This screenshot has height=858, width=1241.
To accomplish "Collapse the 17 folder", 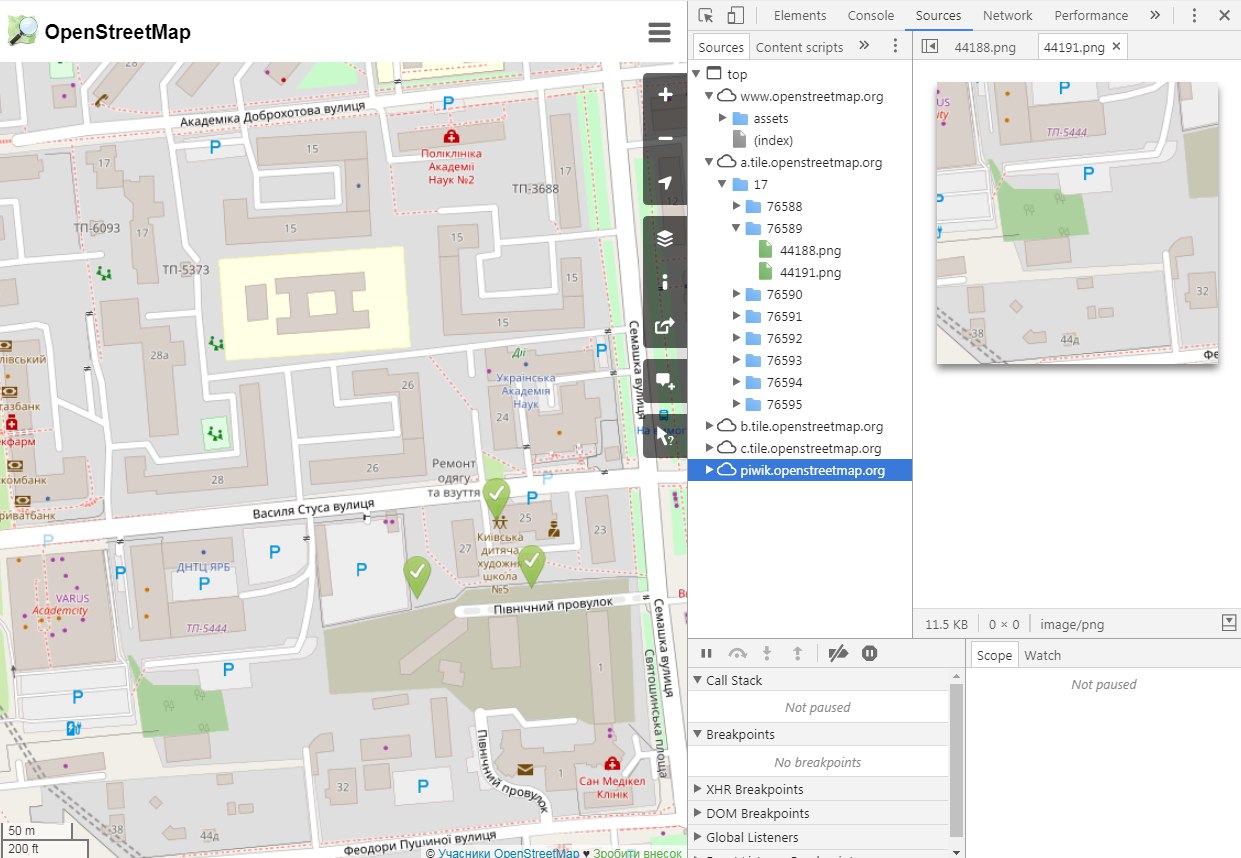I will (x=722, y=184).
